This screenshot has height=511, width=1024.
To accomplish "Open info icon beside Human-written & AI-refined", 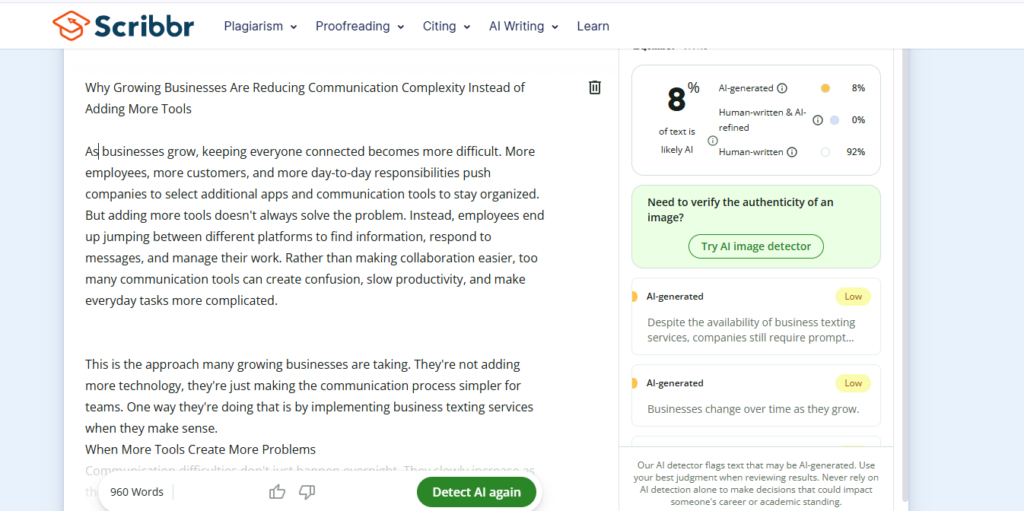I will tap(817, 120).
